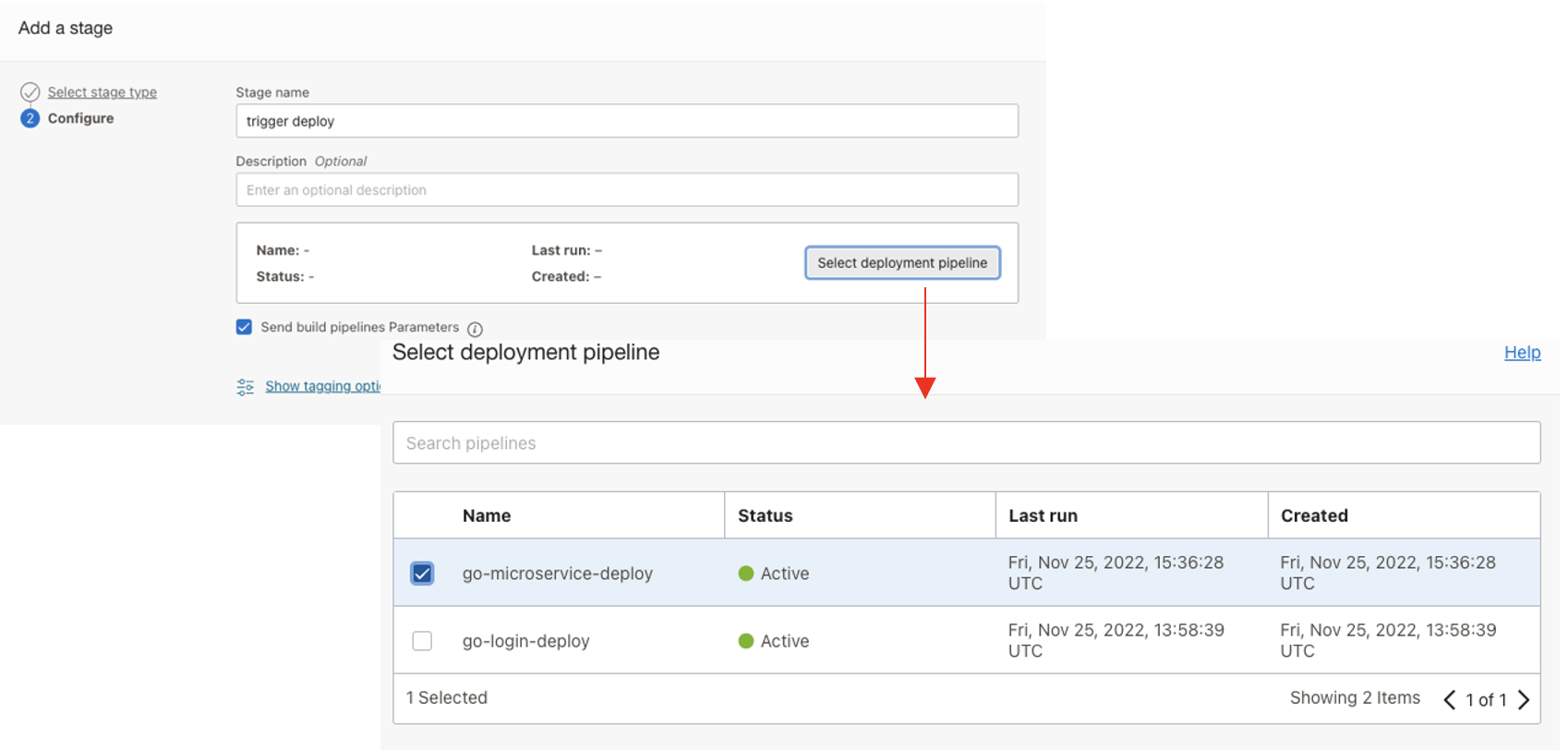Image resolution: width=1568 pixels, height=750 pixels.
Task: Click the optional Description input field
Action: tap(627, 190)
